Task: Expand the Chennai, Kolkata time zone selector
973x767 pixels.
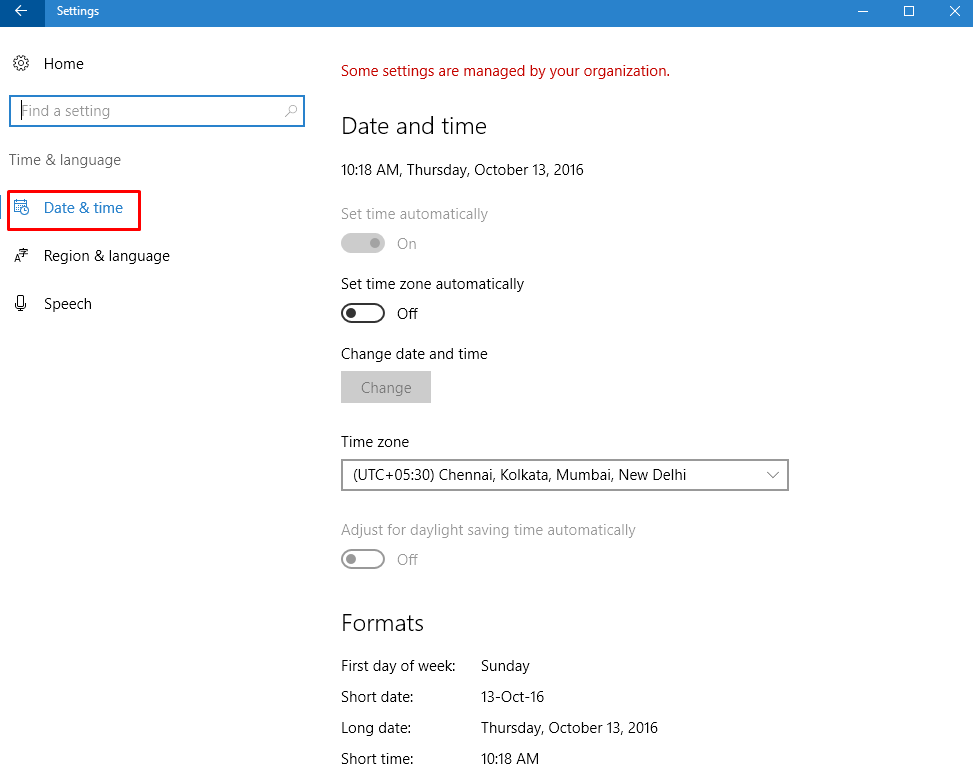Action: pyautogui.click(x=564, y=475)
